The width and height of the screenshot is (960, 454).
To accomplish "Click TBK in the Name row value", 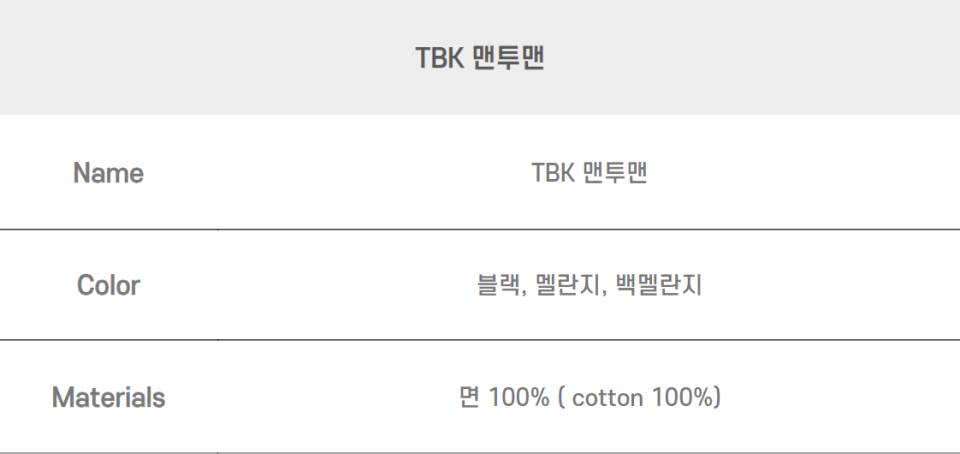I will pos(552,173).
